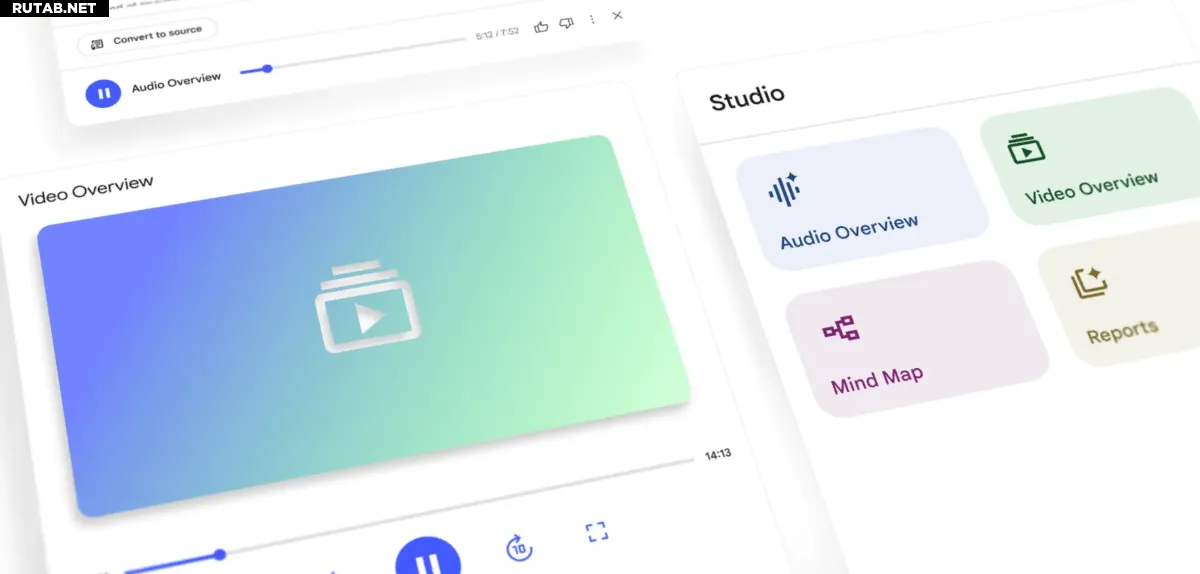Open the three-dot more options menu
Viewport: 1200px width, 574px height.
[x=592, y=19]
